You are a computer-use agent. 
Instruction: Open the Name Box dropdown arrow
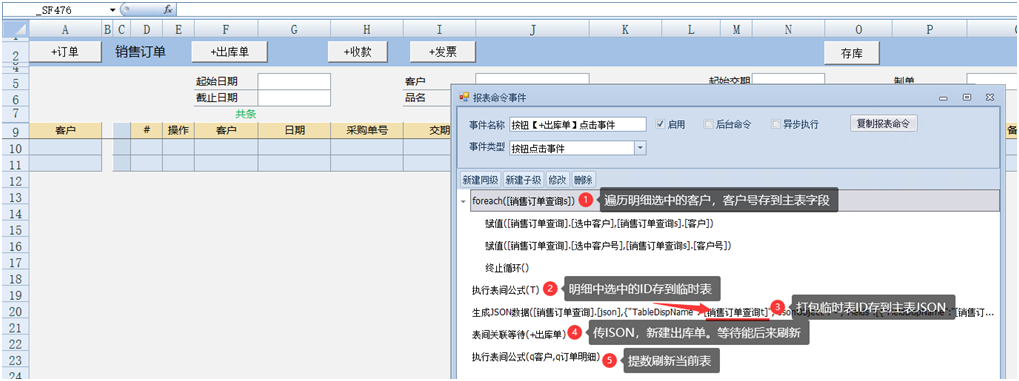point(112,10)
